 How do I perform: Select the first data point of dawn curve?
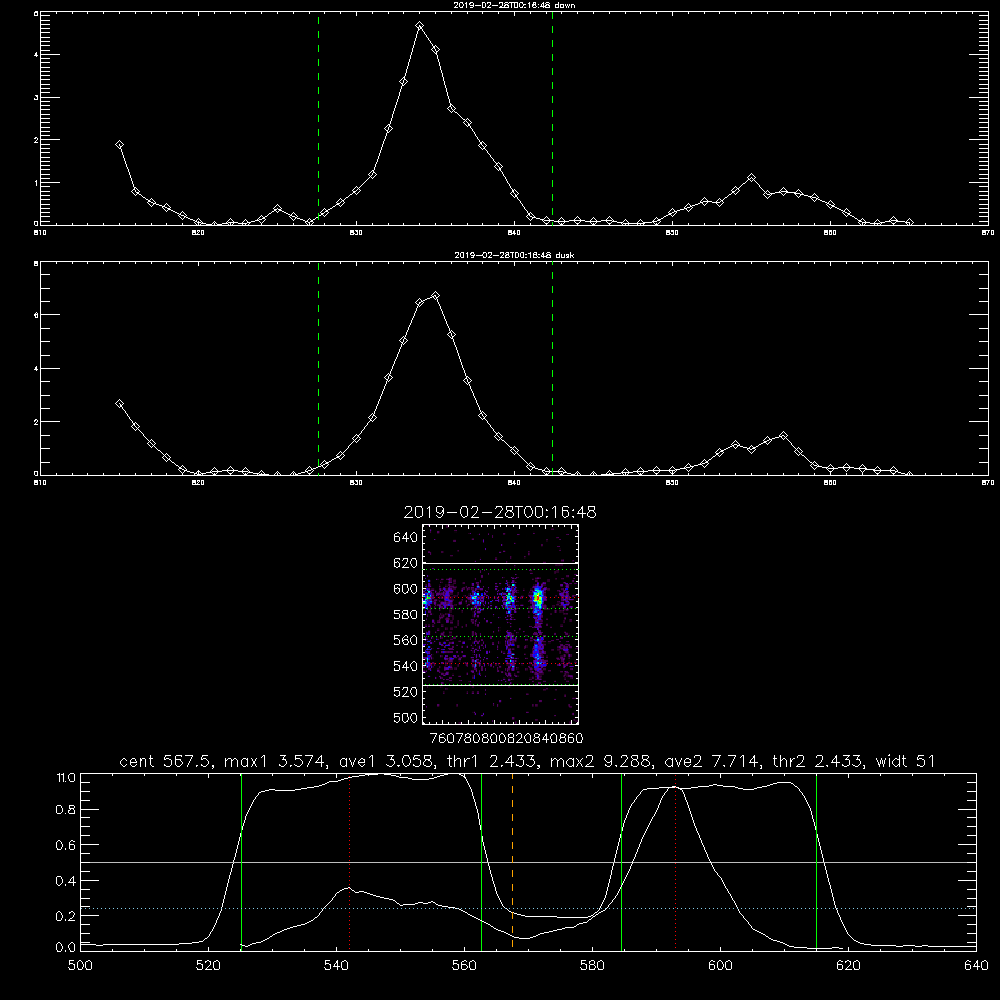point(119,145)
